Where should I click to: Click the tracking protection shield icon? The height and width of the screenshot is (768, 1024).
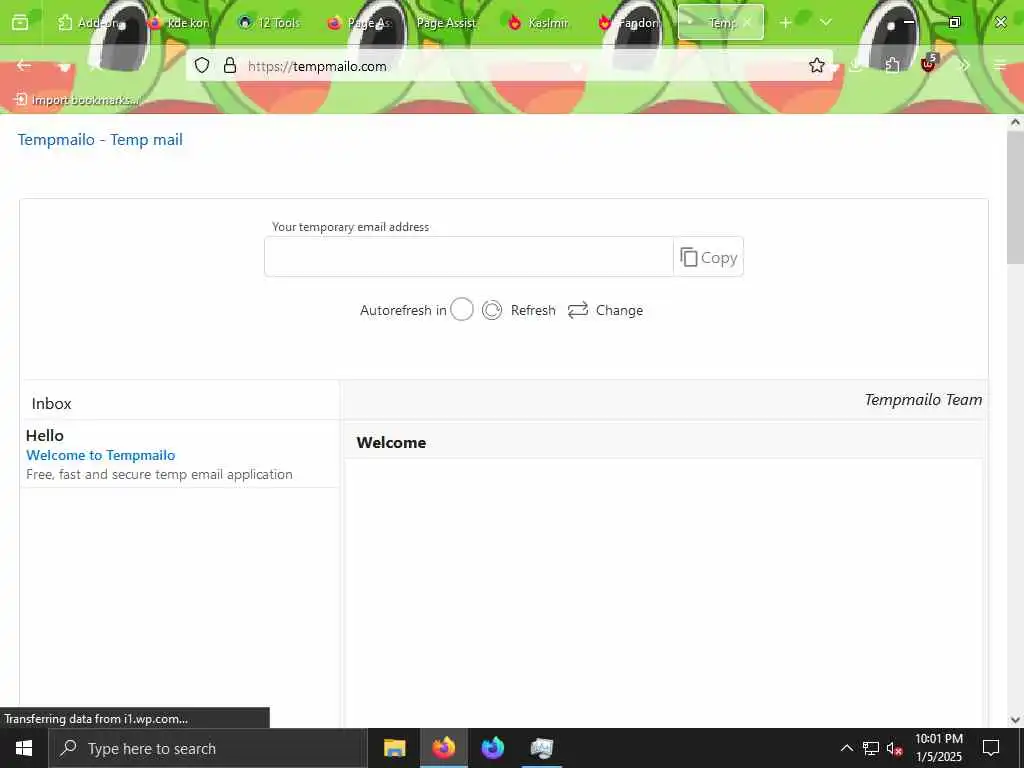pyautogui.click(x=202, y=65)
